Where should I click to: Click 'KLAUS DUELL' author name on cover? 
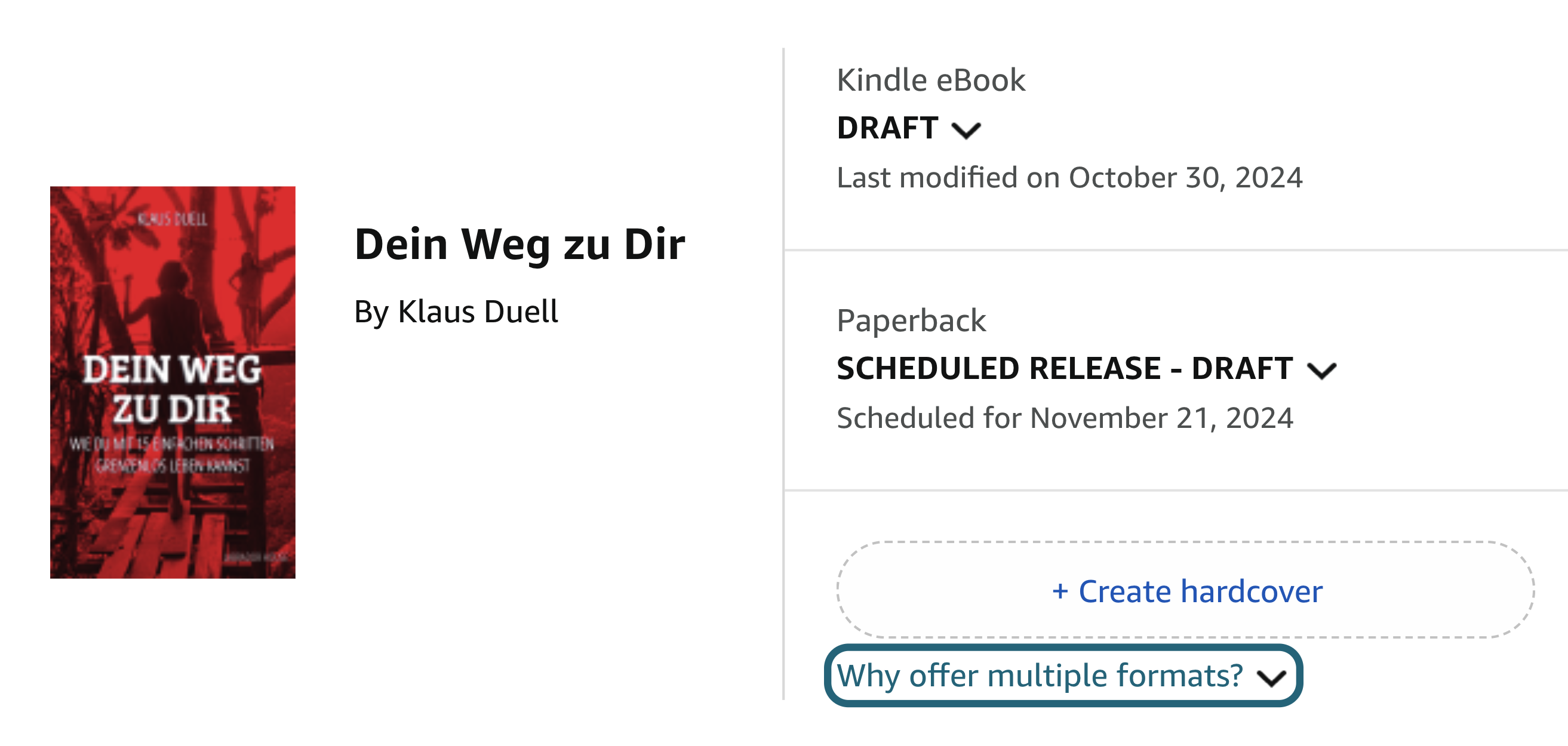coord(172,219)
